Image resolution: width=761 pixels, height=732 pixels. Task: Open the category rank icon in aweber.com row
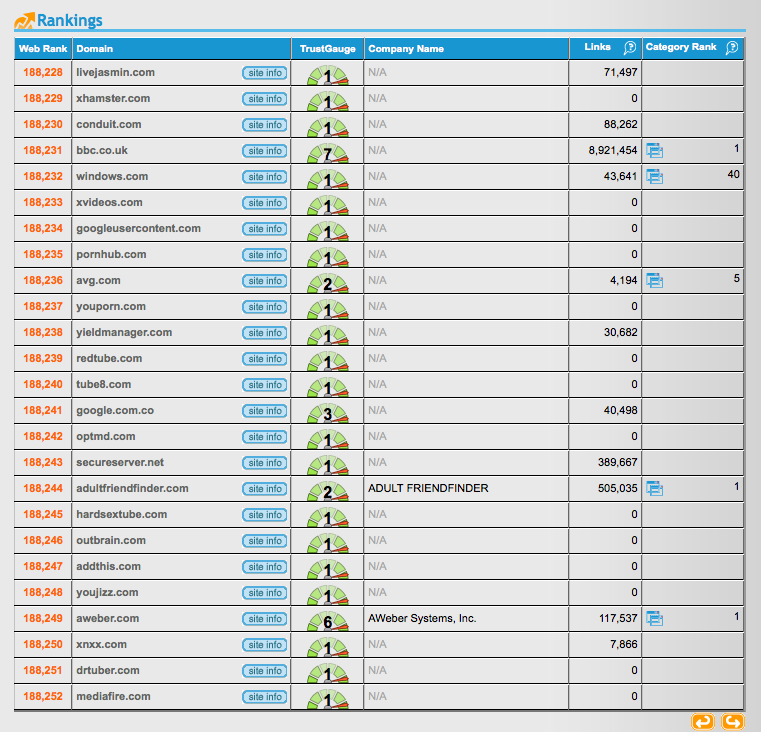[x=655, y=619]
